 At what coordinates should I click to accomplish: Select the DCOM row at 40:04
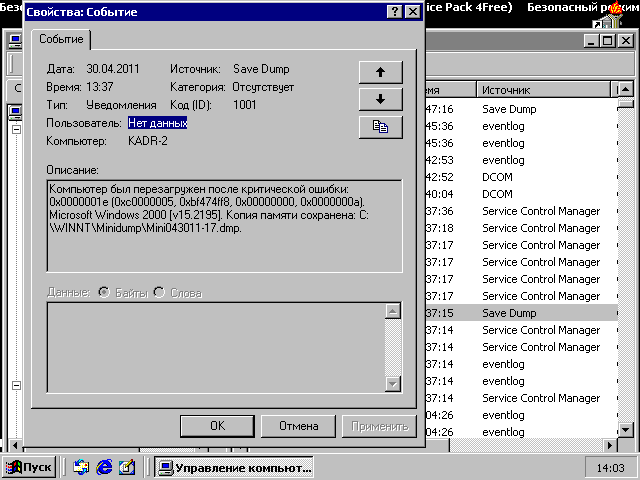(x=521, y=194)
